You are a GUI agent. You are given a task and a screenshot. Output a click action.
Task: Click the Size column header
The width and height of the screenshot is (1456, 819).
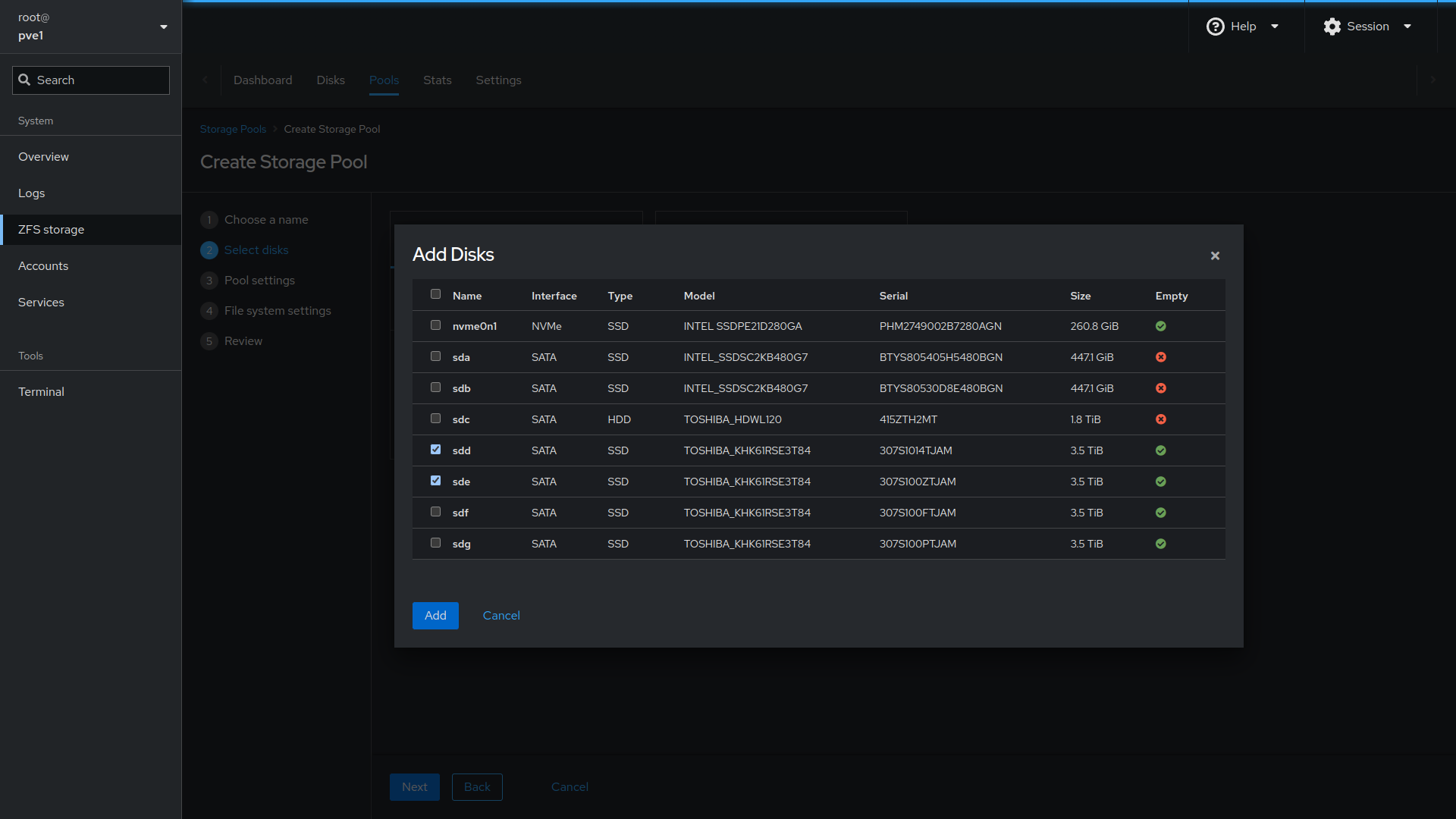[1081, 297]
